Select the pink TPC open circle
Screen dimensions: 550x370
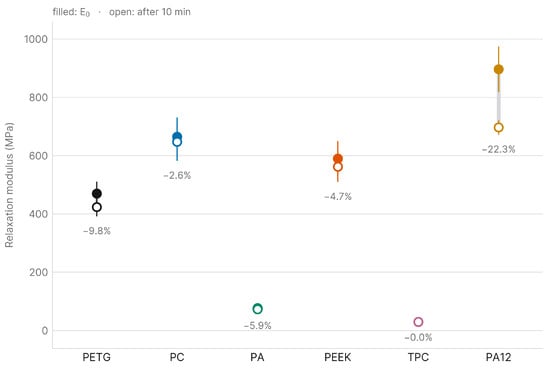tap(418, 322)
